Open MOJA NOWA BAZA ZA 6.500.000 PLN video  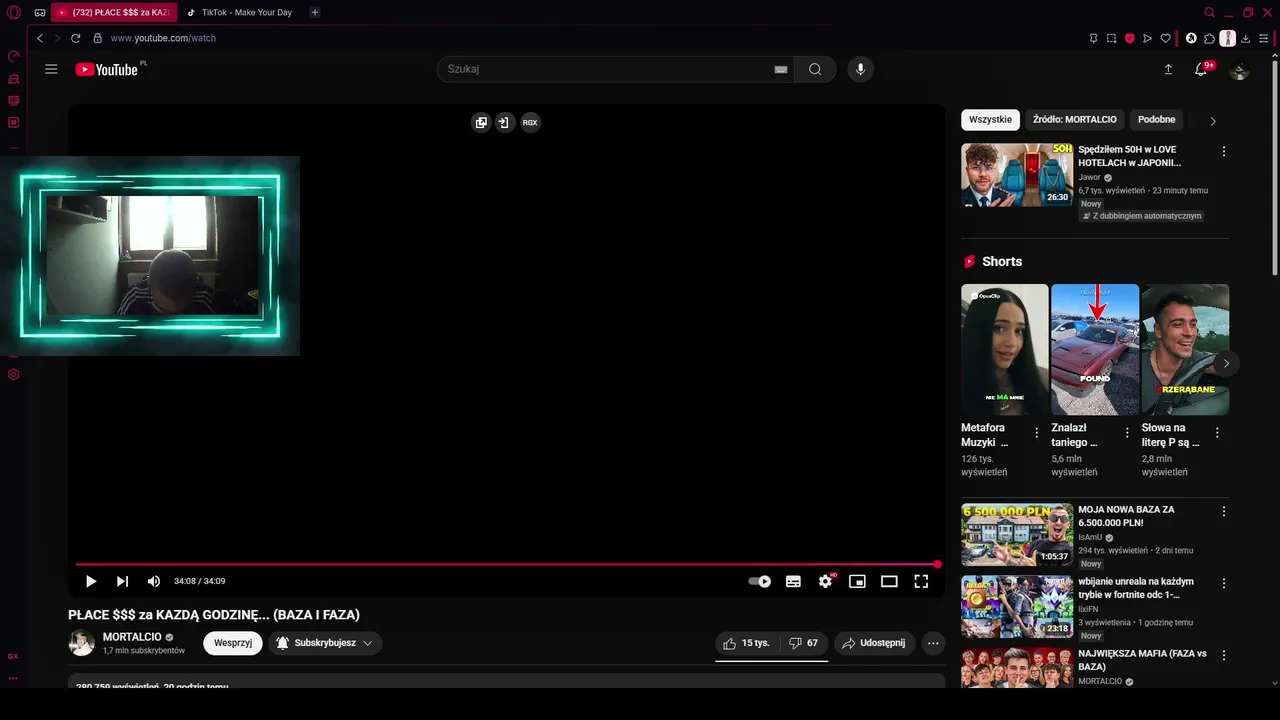[1126, 516]
